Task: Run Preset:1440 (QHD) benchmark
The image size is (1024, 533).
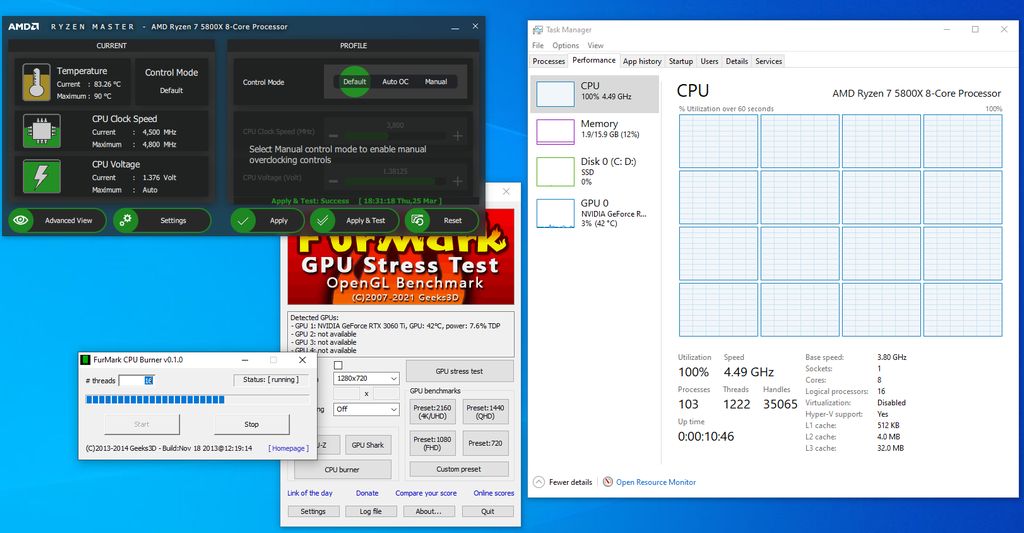Action: (x=485, y=412)
